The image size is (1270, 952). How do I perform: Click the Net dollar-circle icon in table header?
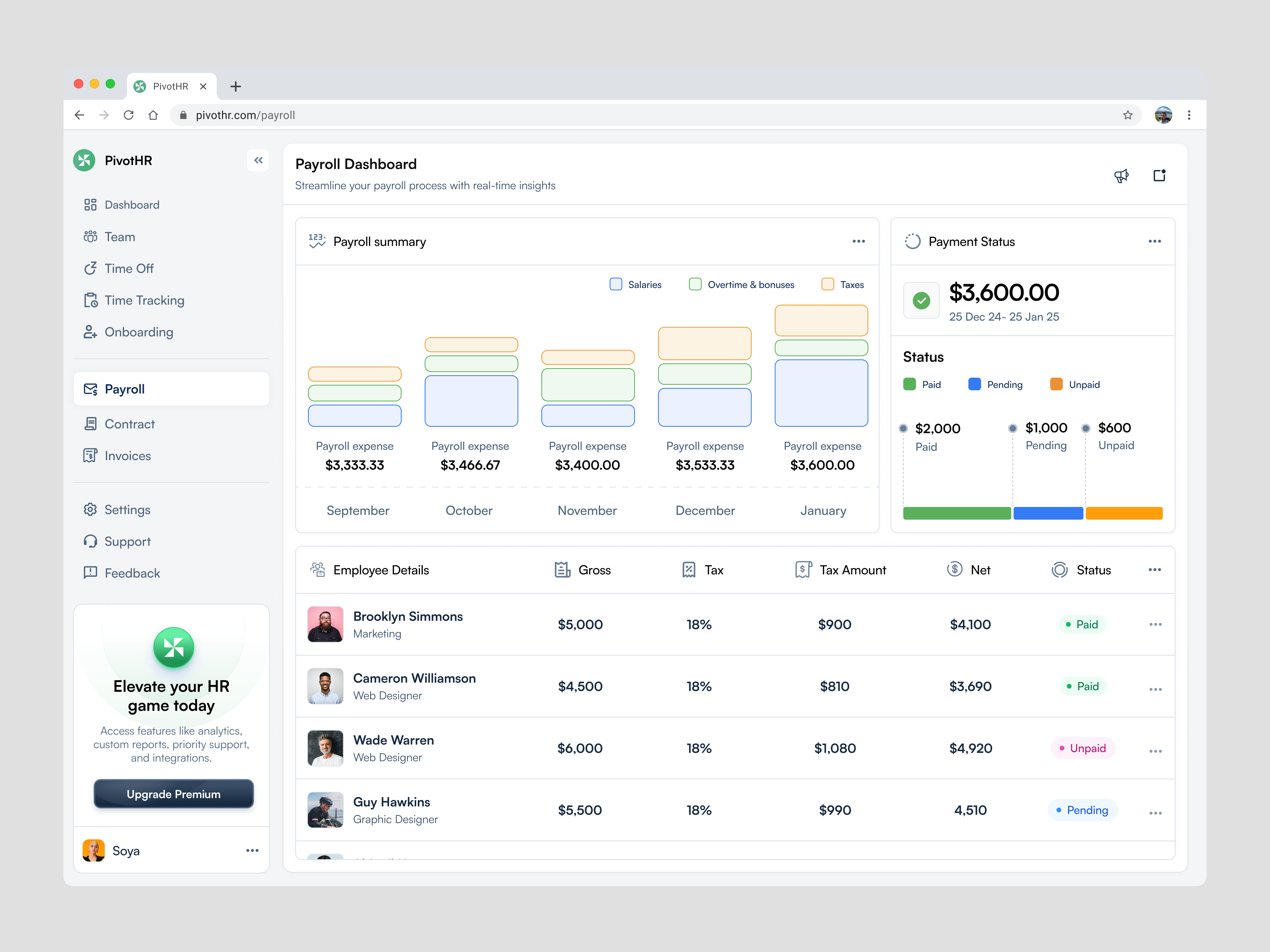pos(954,569)
